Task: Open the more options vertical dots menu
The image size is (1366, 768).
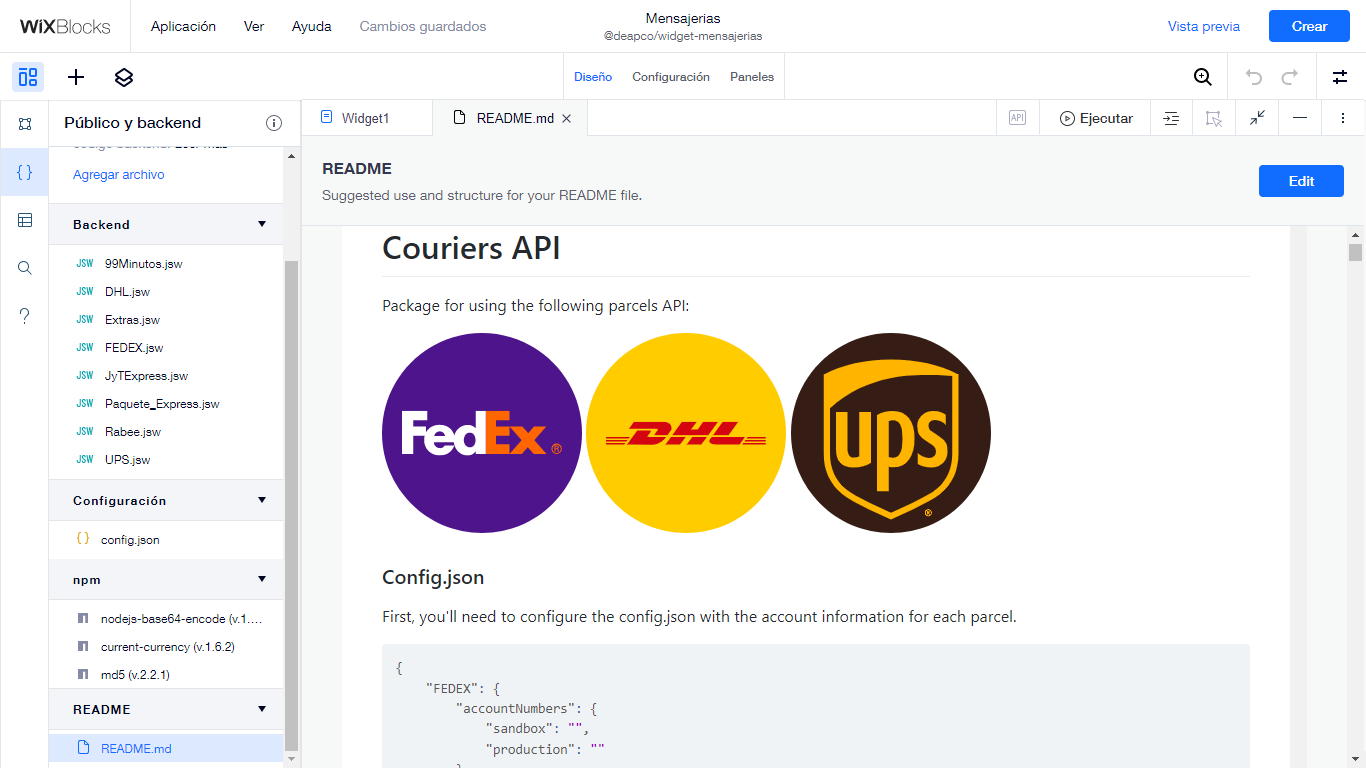Action: pyautogui.click(x=1343, y=118)
